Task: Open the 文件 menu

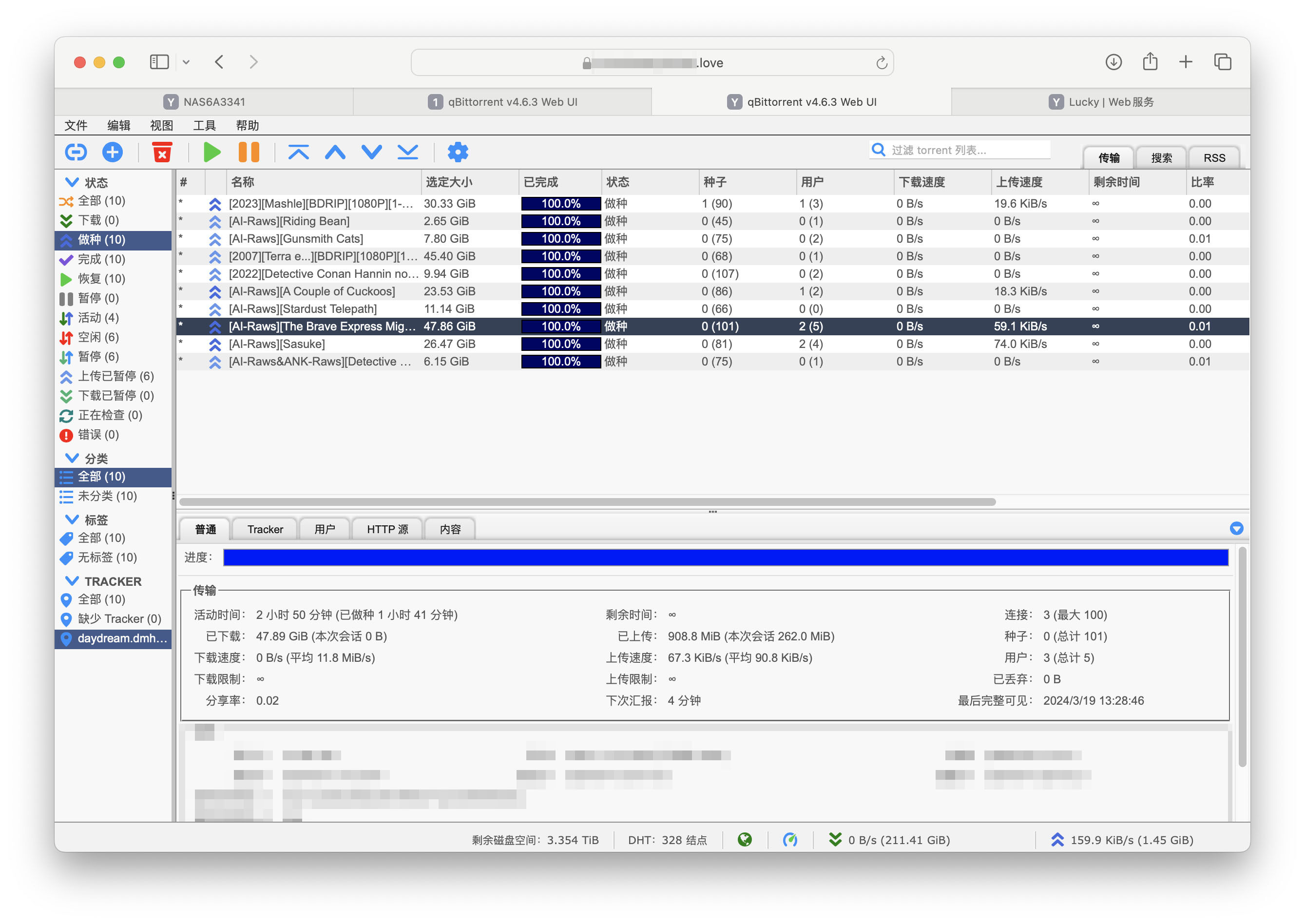Action: coord(76,125)
